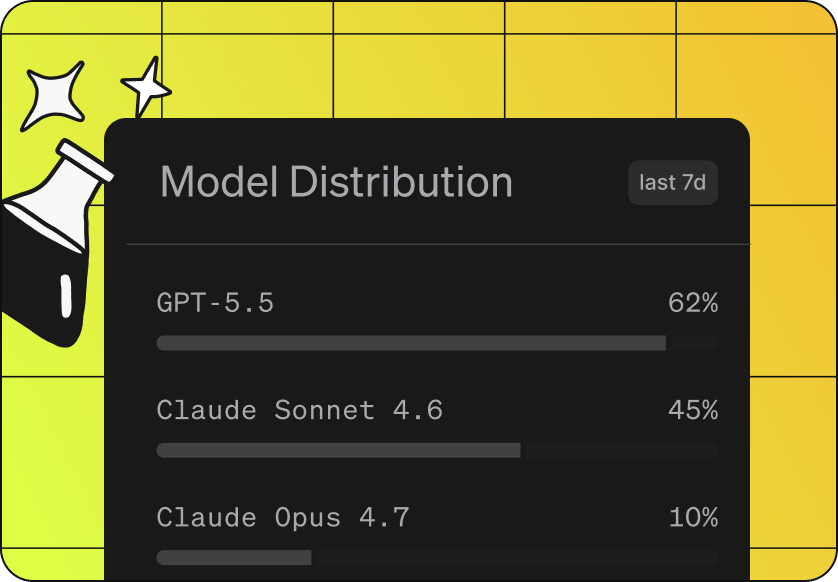Open the "last 7d" time range selector
This screenshot has height=582, width=838.
pyautogui.click(x=673, y=183)
